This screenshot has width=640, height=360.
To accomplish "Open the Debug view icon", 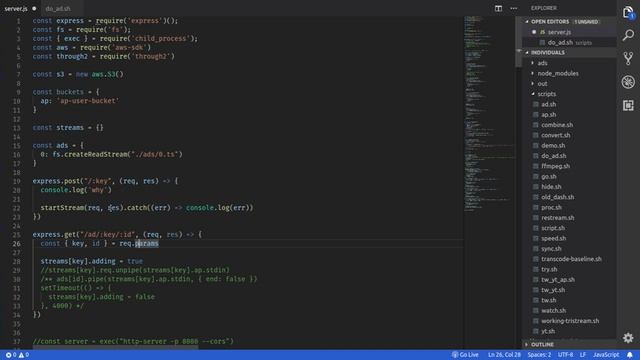I will point(628,82).
